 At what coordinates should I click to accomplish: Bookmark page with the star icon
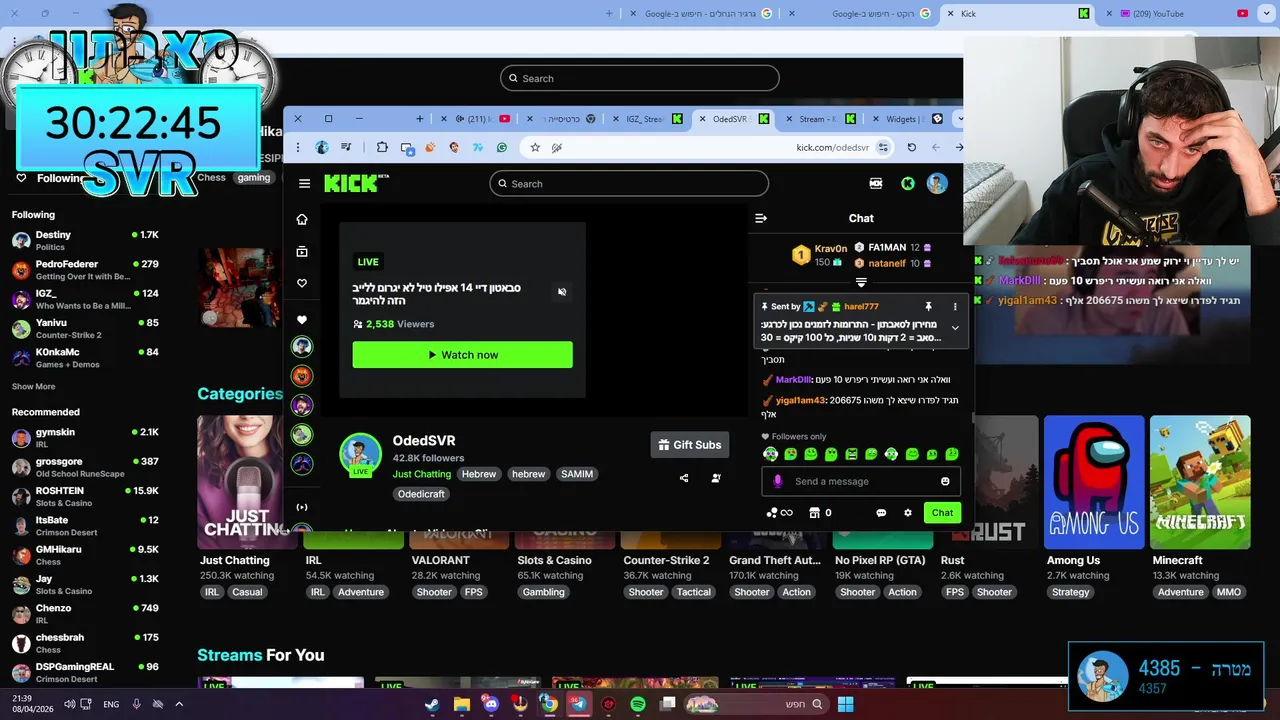tap(535, 147)
